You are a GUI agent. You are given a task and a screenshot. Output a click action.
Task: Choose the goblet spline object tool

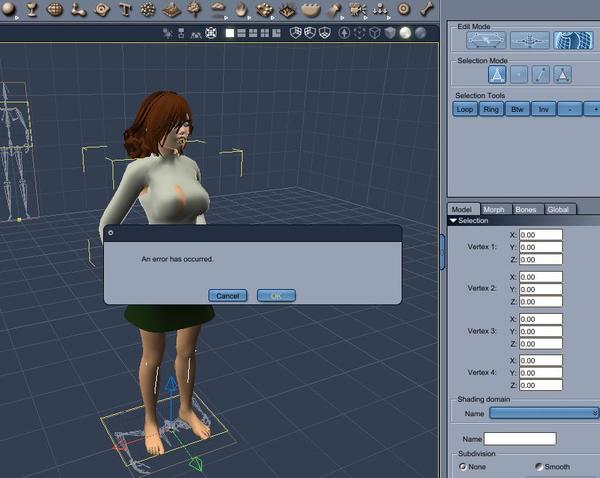tap(32, 9)
